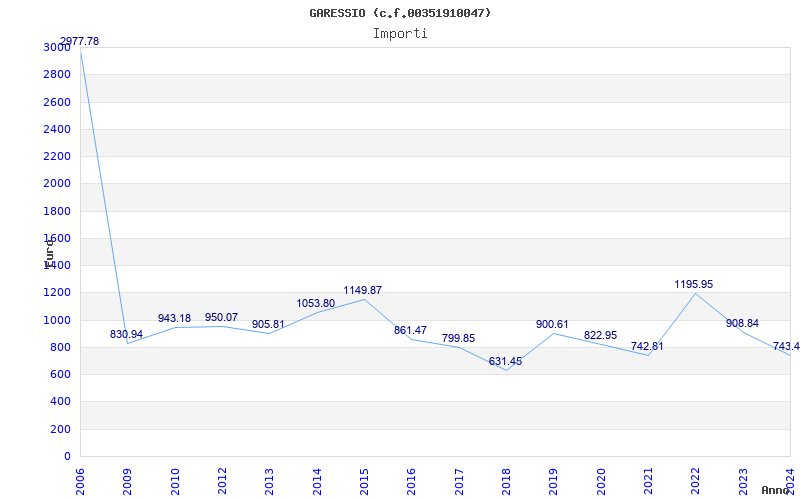Click the data label 900.61
This screenshot has width=800, height=500.
coord(552,324)
